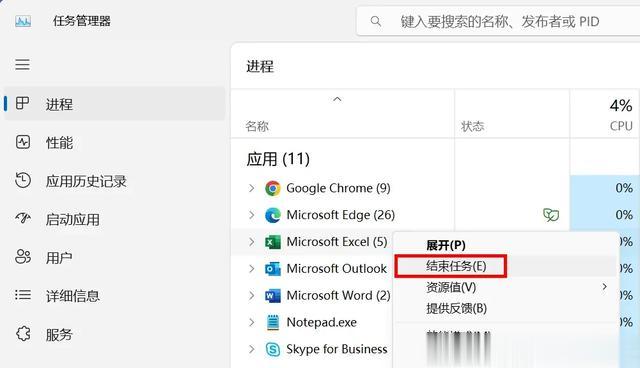Select the Notepad.exe row text

click(322, 322)
